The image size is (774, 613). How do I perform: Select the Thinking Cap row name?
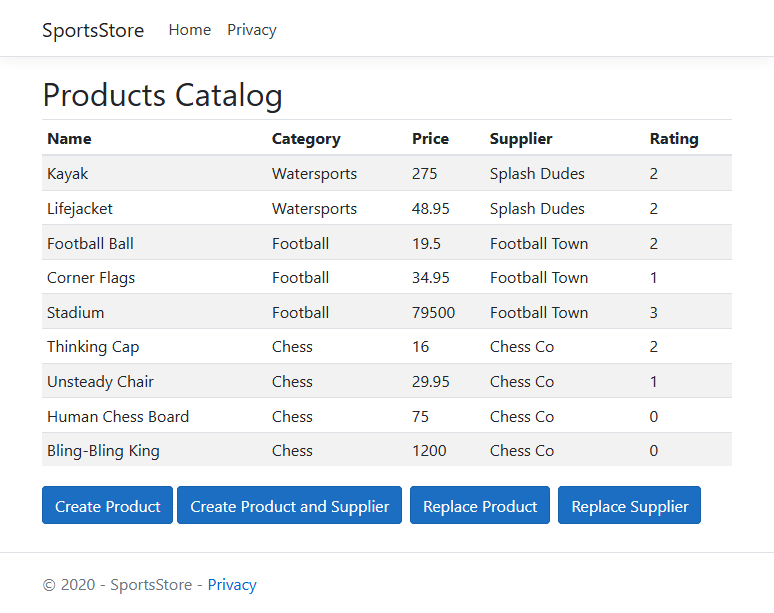[93, 347]
